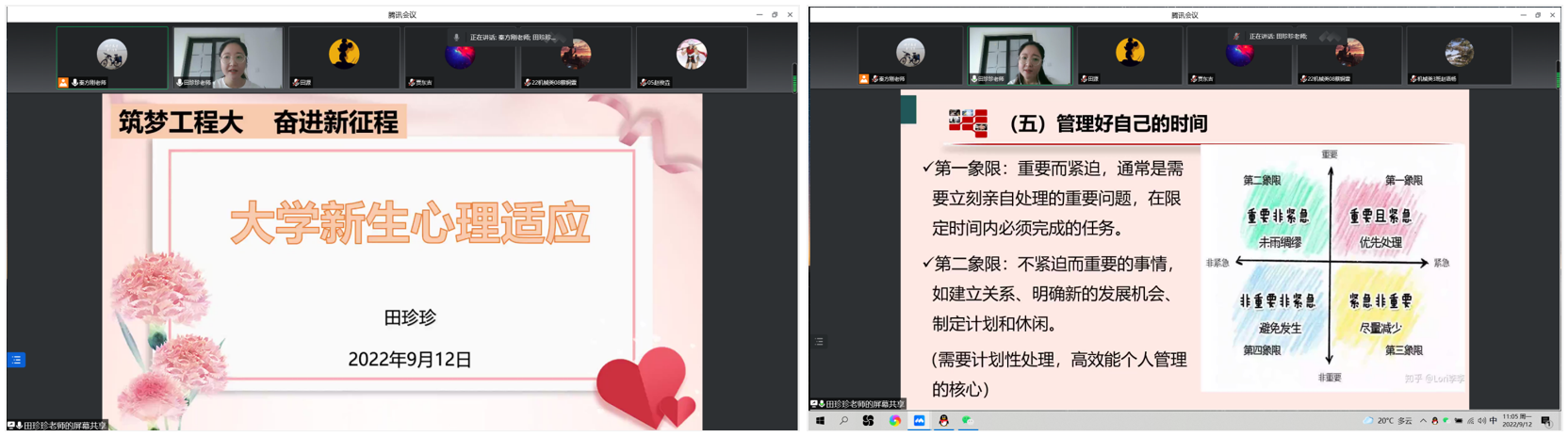This screenshot has height=437, width=1568.
Task: Click the blue list icon on left slide edge
Action: (x=16, y=360)
